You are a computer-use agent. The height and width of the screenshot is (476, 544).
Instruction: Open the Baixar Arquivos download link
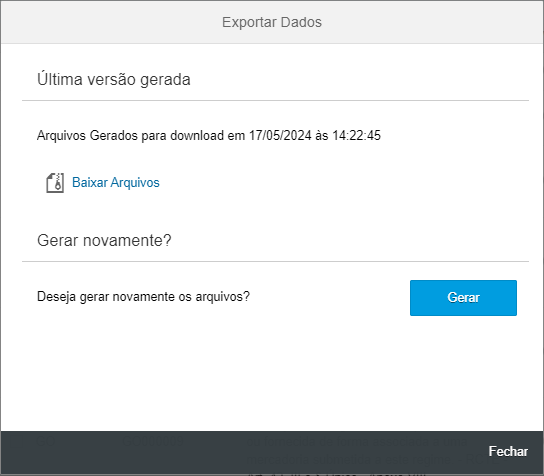point(116,182)
